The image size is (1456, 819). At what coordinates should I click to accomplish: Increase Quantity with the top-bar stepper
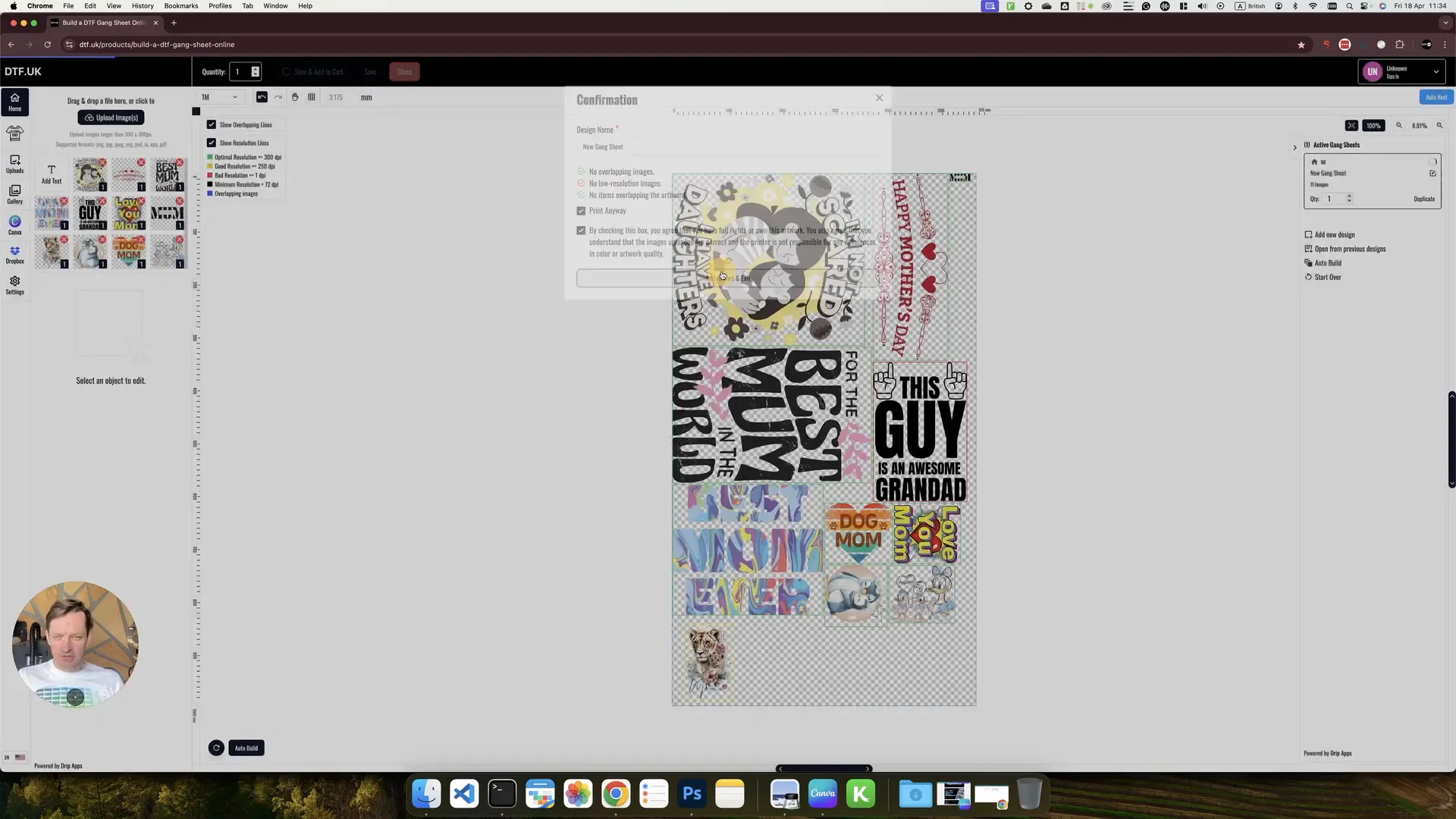click(256, 69)
